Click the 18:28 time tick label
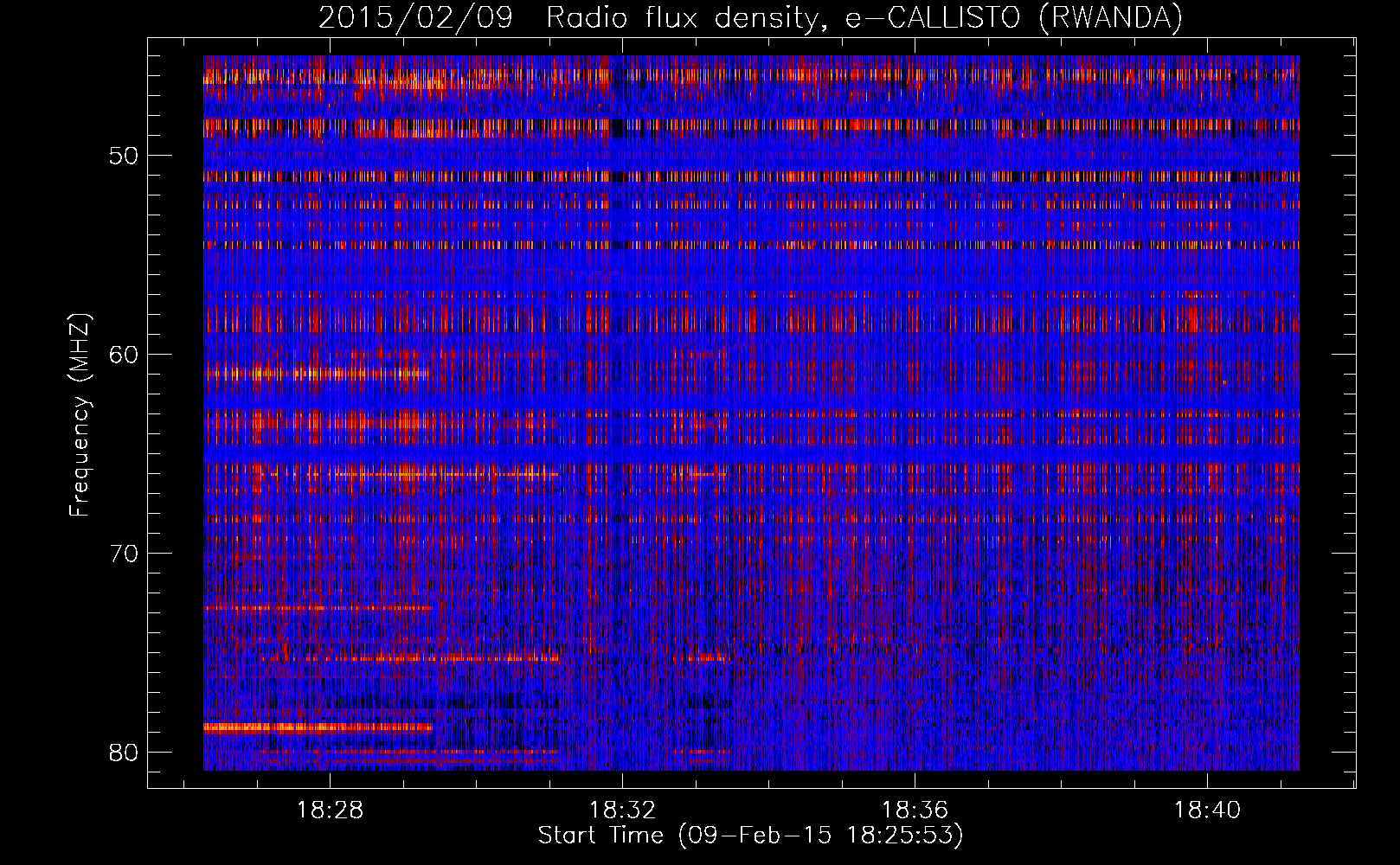 tap(330, 811)
